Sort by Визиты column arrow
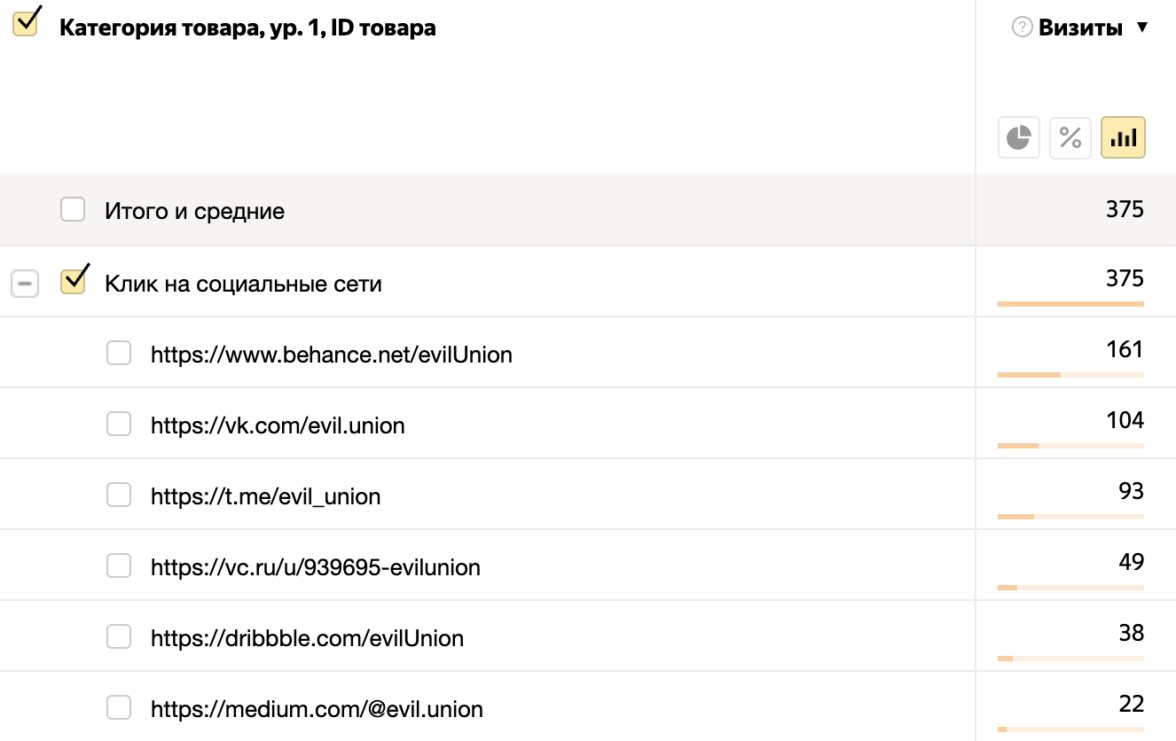 [1143, 28]
